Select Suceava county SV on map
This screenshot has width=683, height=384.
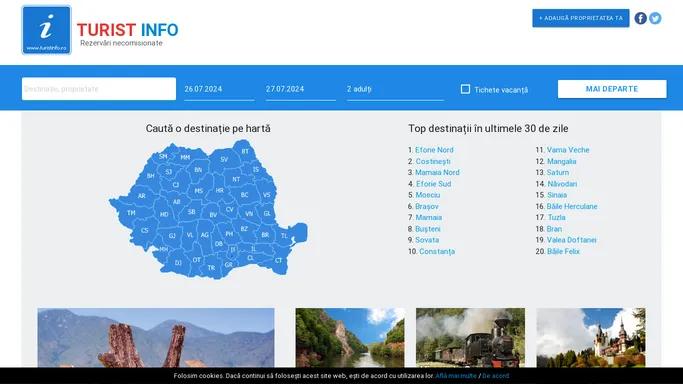click(x=224, y=159)
